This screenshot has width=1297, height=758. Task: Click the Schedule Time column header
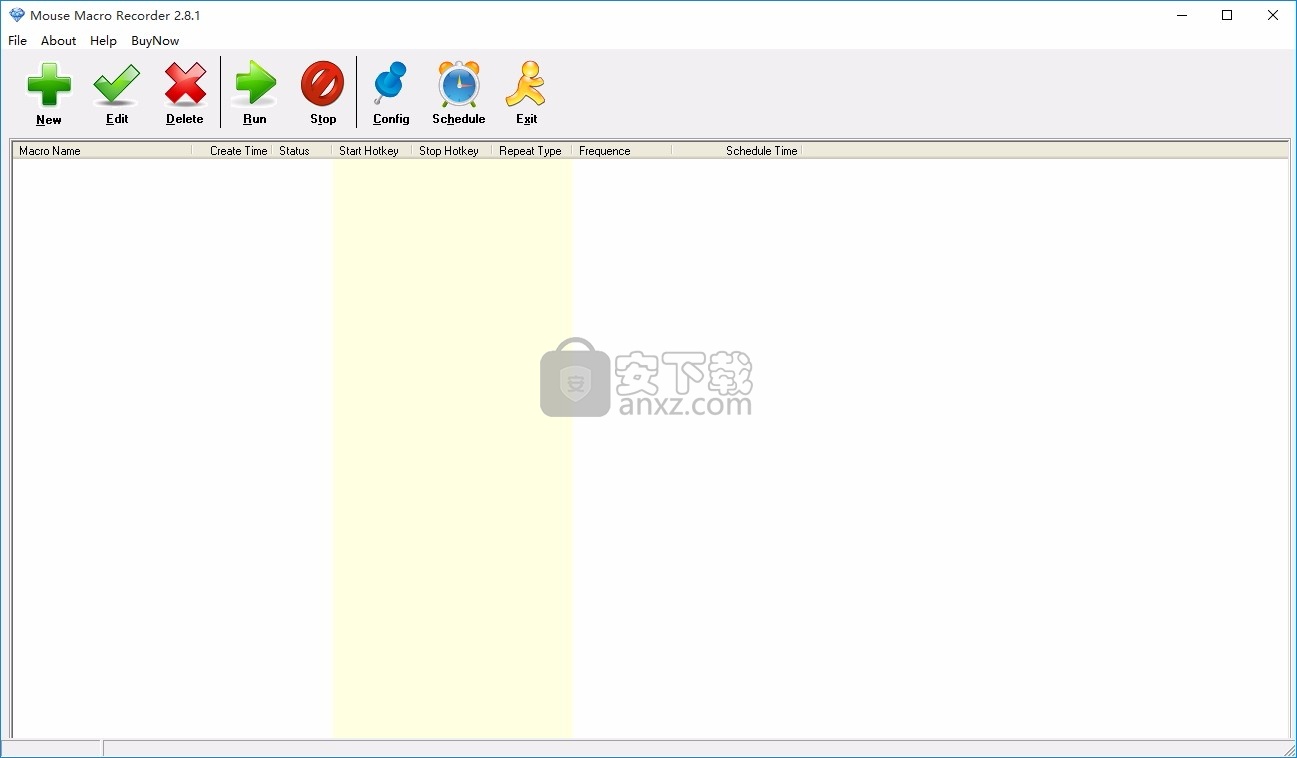pyautogui.click(x=736, y=151)
